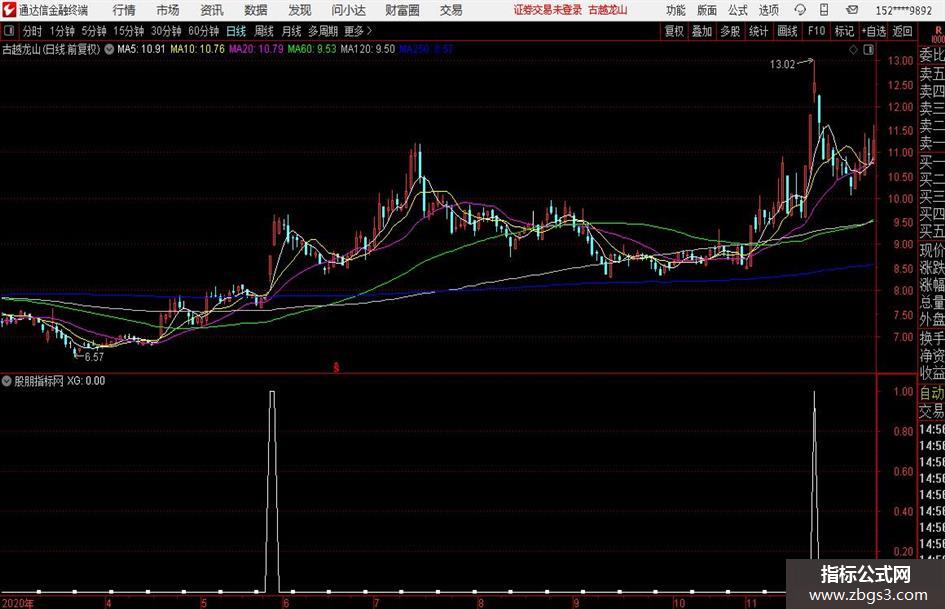Click the 6.57 low price label
This screenshot has height=609, width=945.
click(x=94, y=356)
